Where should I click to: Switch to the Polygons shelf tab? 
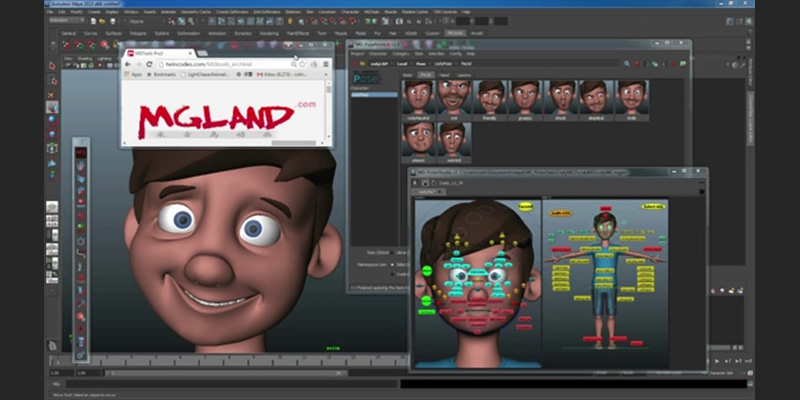tap(138, 33)
